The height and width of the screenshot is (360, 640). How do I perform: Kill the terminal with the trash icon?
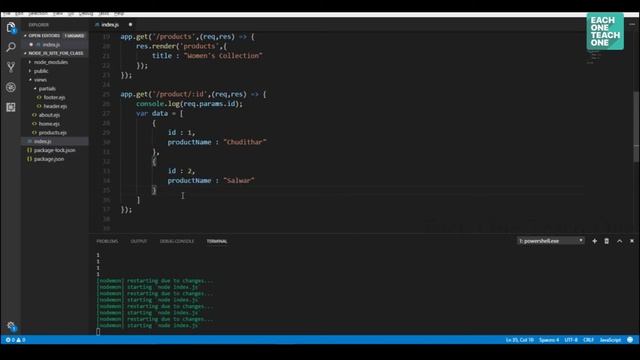coord(607,241)
